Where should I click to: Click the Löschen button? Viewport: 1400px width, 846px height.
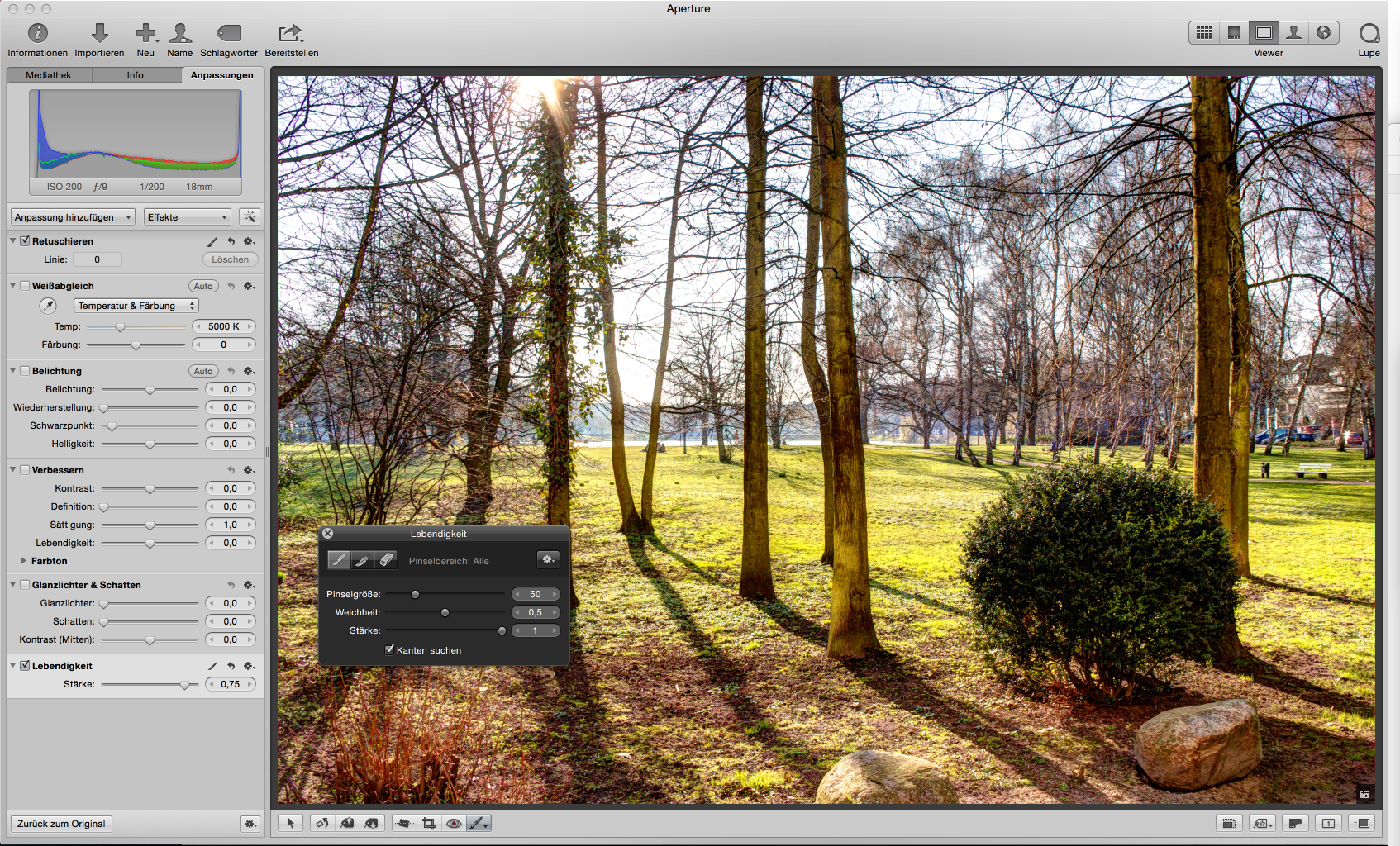pos(230,259)
